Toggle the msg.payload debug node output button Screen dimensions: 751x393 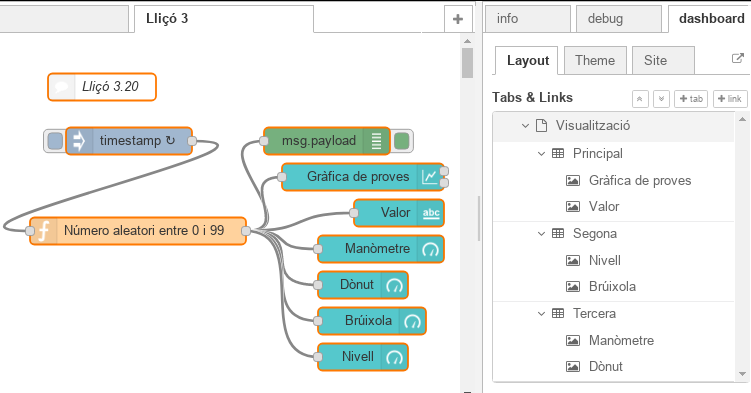click(401, 141)
